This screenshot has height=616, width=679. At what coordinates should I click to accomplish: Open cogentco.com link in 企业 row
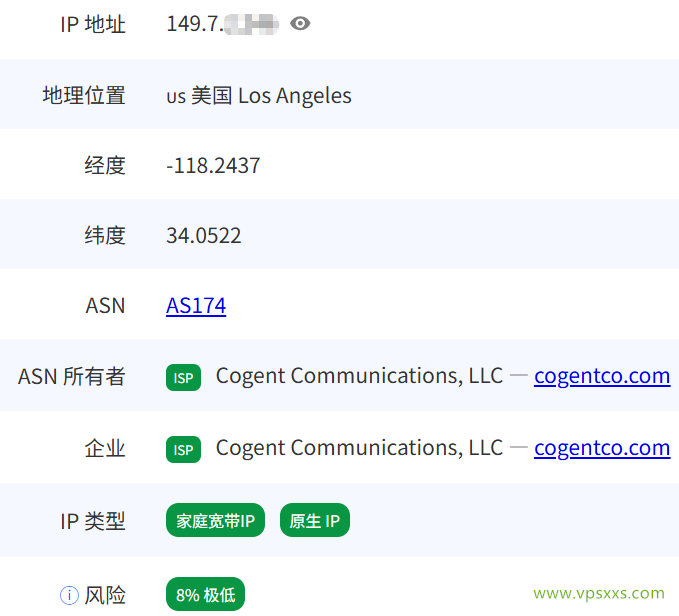(602, 448)
